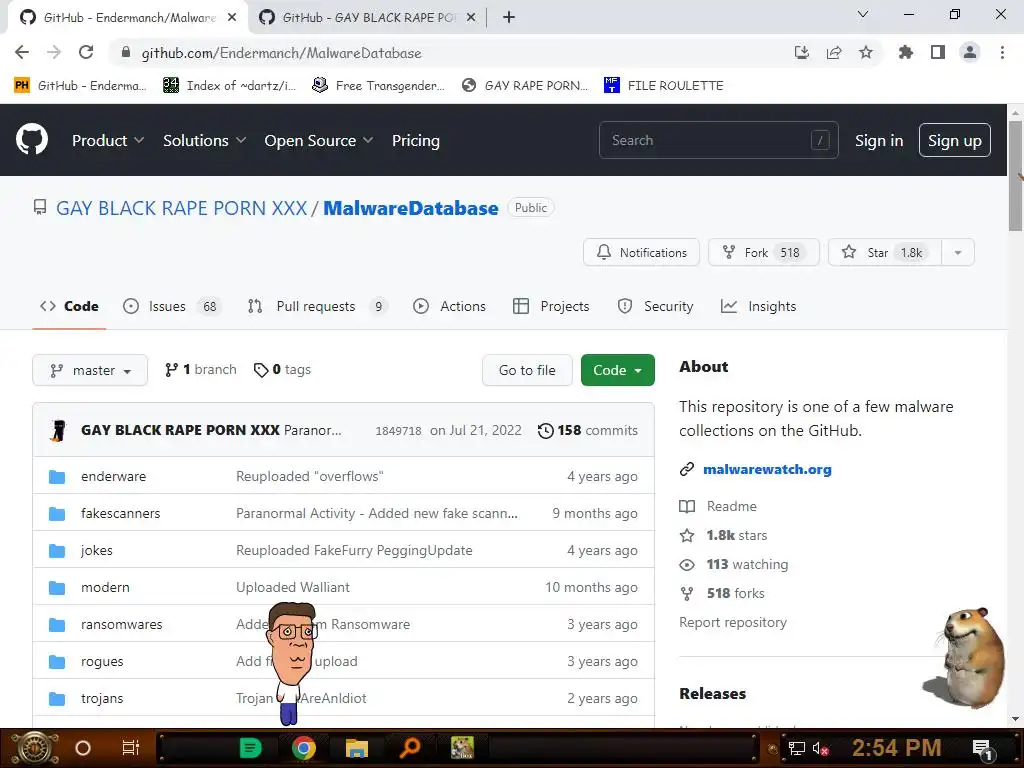The height and width of the screenshot is (768, 1024).
Task: Click the GitHub Octocat logo
Action: click(x=32, y=140)
